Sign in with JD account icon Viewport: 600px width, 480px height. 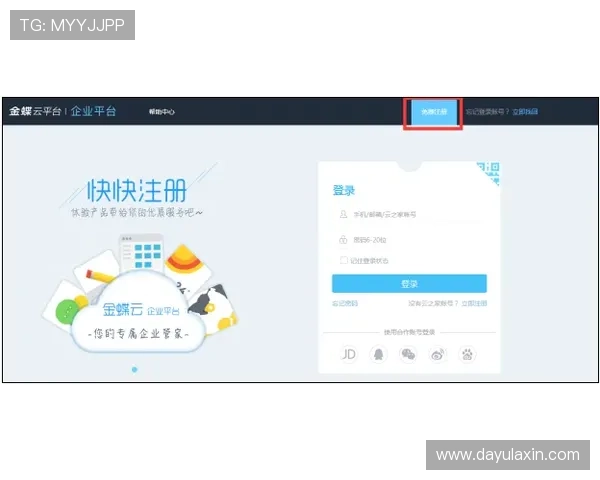pos(348,354)
